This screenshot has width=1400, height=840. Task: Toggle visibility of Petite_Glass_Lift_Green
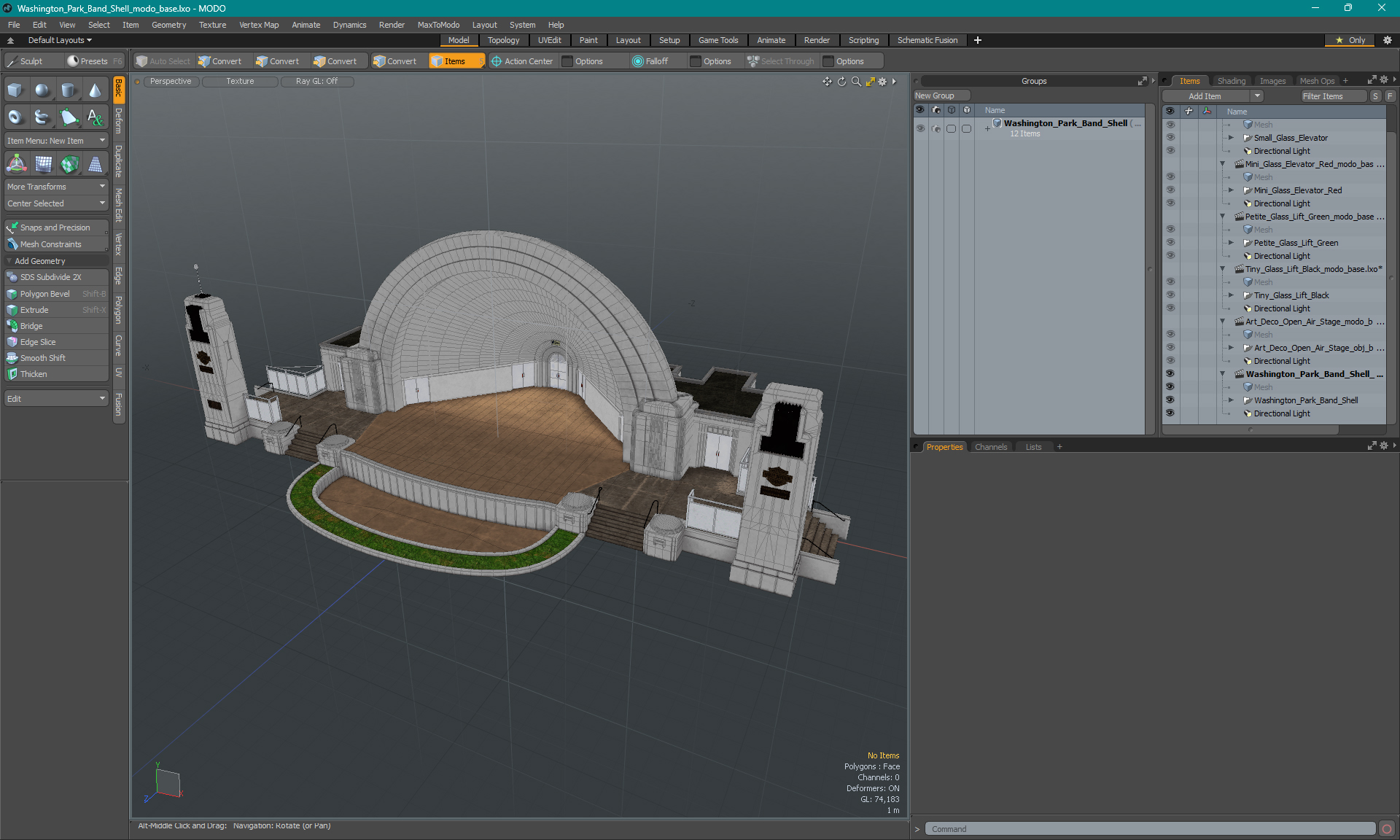[x=1170, y=243]
